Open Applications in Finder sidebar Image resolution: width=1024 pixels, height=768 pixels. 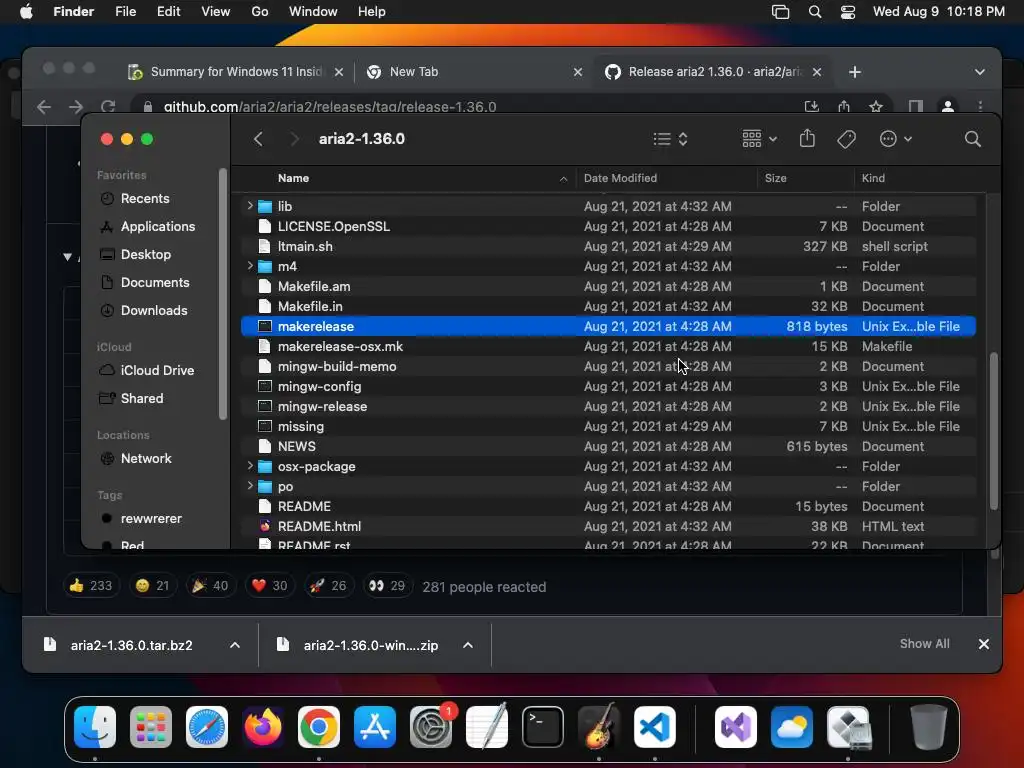[157, 227]
